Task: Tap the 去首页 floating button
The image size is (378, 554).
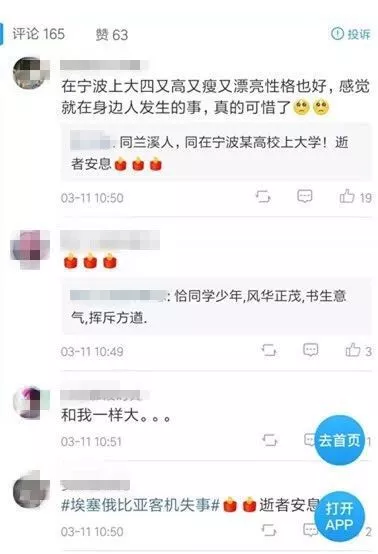Action: [x=339, y=440]
